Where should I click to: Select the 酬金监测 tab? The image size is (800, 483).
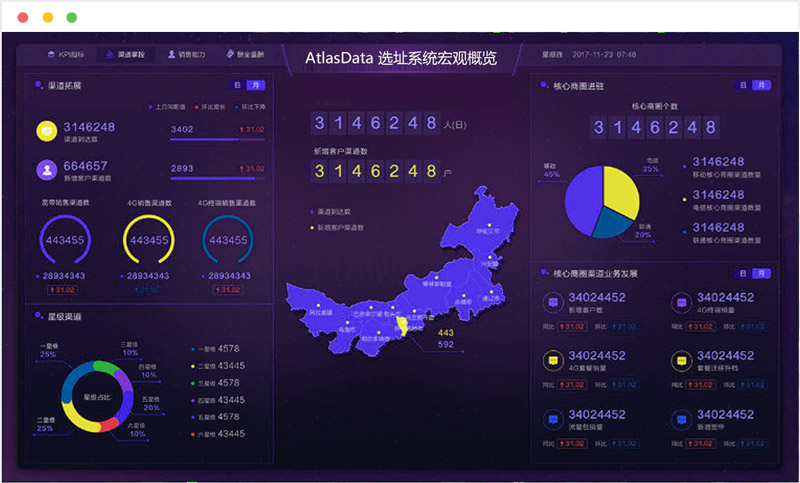pyautogui.click(x=245, y=55)
